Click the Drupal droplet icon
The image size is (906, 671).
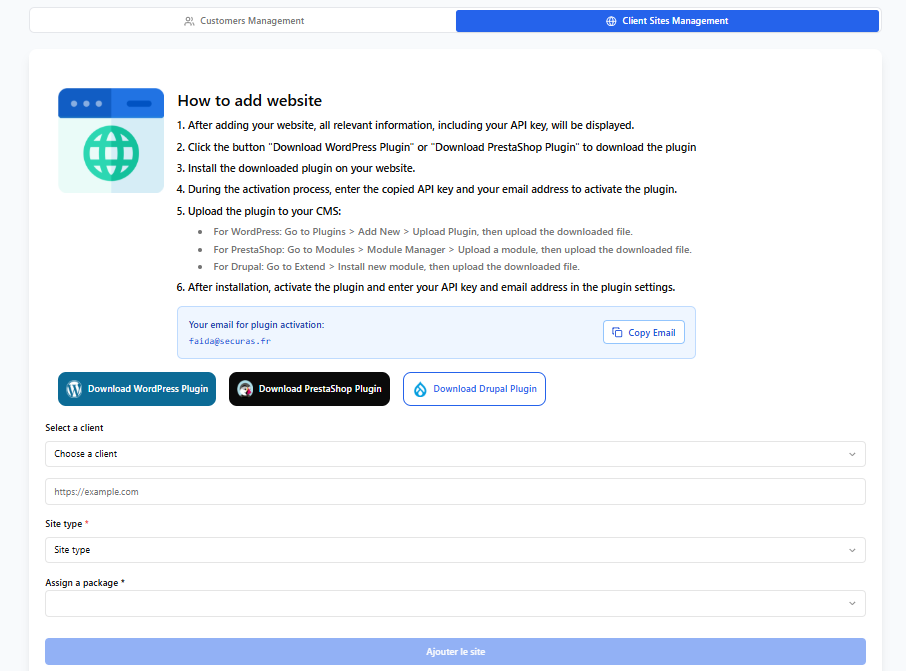418,389
